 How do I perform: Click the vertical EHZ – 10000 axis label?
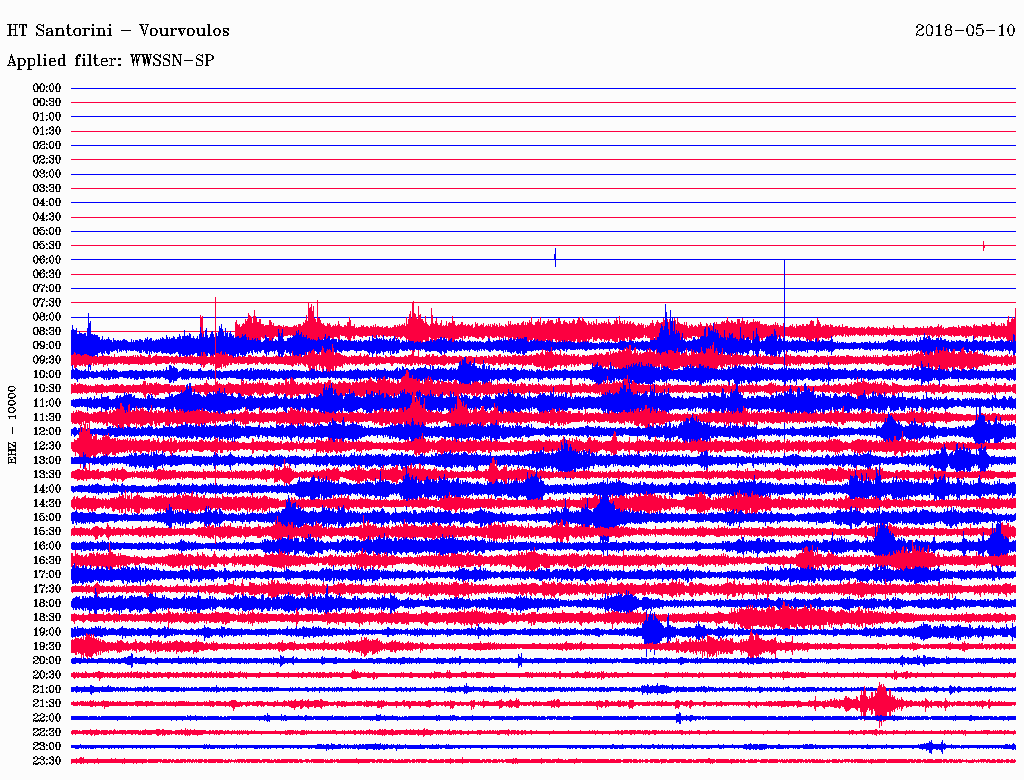[x=13, y=424]
